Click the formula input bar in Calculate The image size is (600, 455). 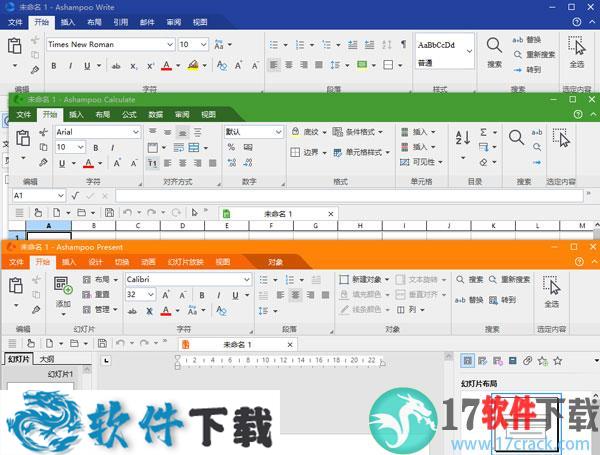point(349,196)
